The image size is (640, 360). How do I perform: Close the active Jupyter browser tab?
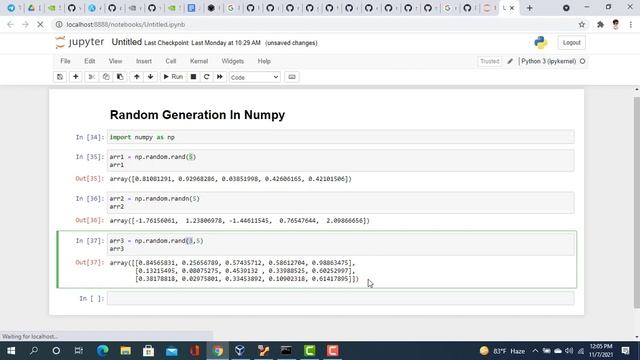pyautogui.click(x=512, y=8)
